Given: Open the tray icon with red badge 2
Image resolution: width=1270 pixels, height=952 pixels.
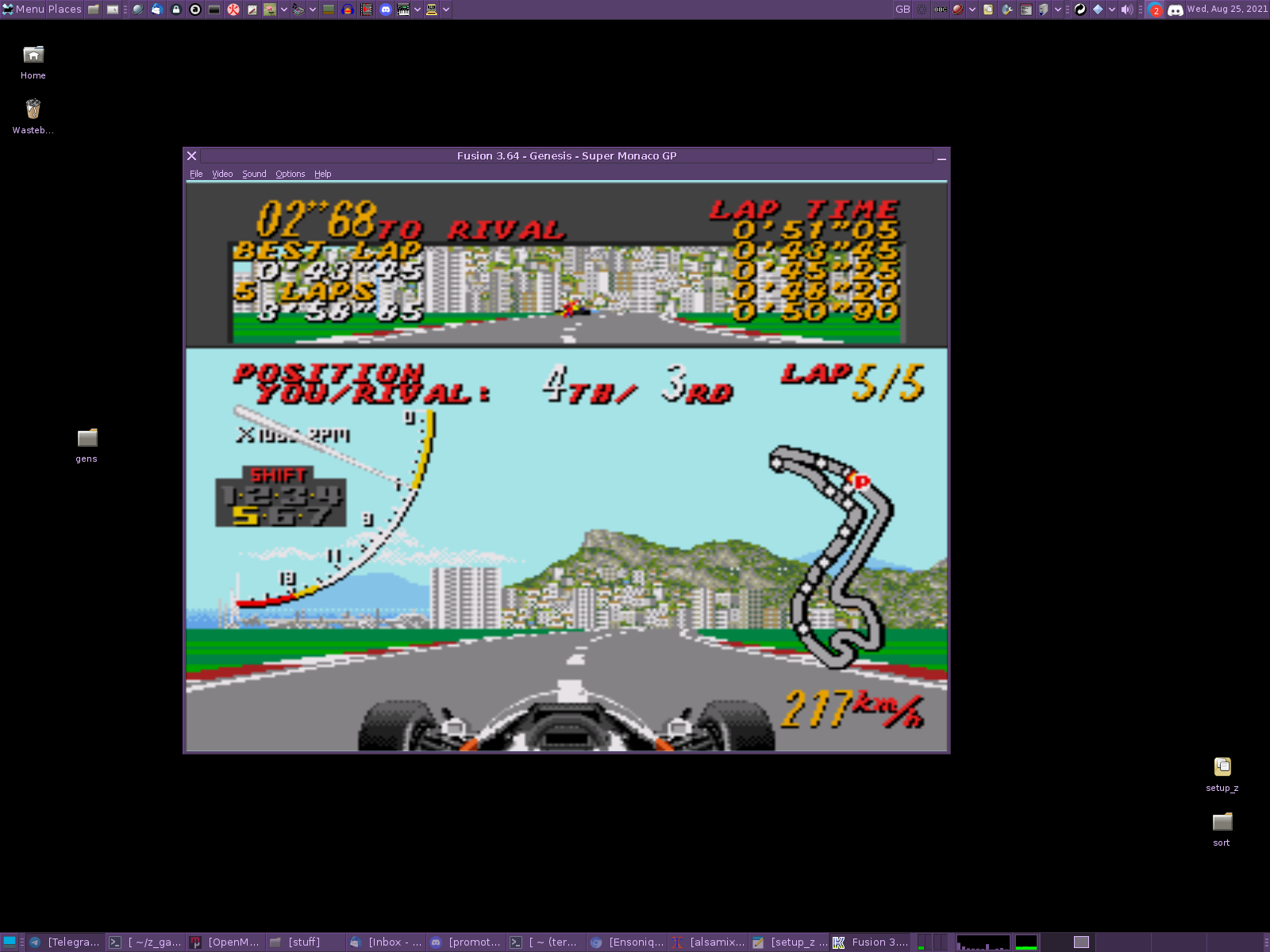Looking at the screenshot, I should pos(1155,10).
